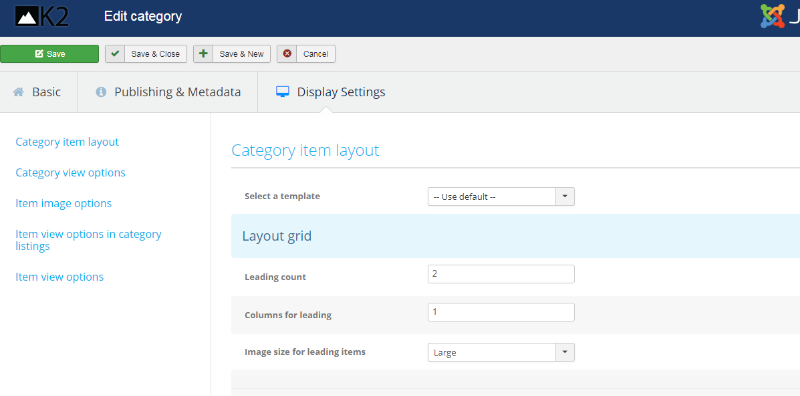Open the Select a template dropdown

click(501, 197)
